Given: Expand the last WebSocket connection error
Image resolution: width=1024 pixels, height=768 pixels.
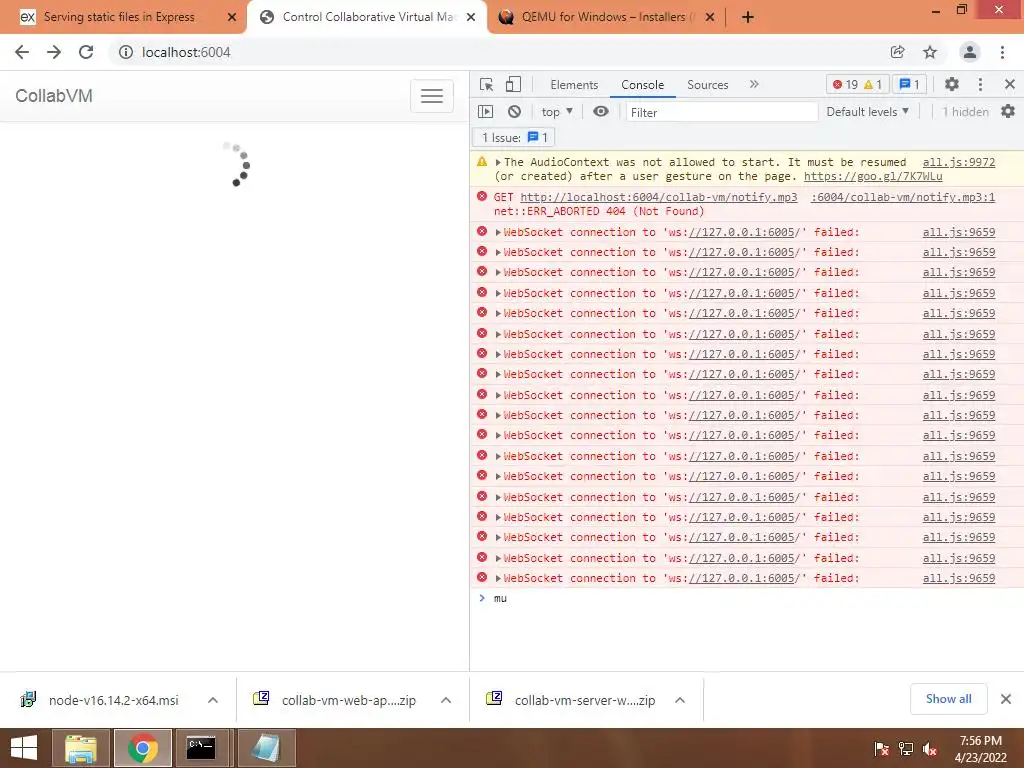Looking at the screenshot, I should coord(498,579).
